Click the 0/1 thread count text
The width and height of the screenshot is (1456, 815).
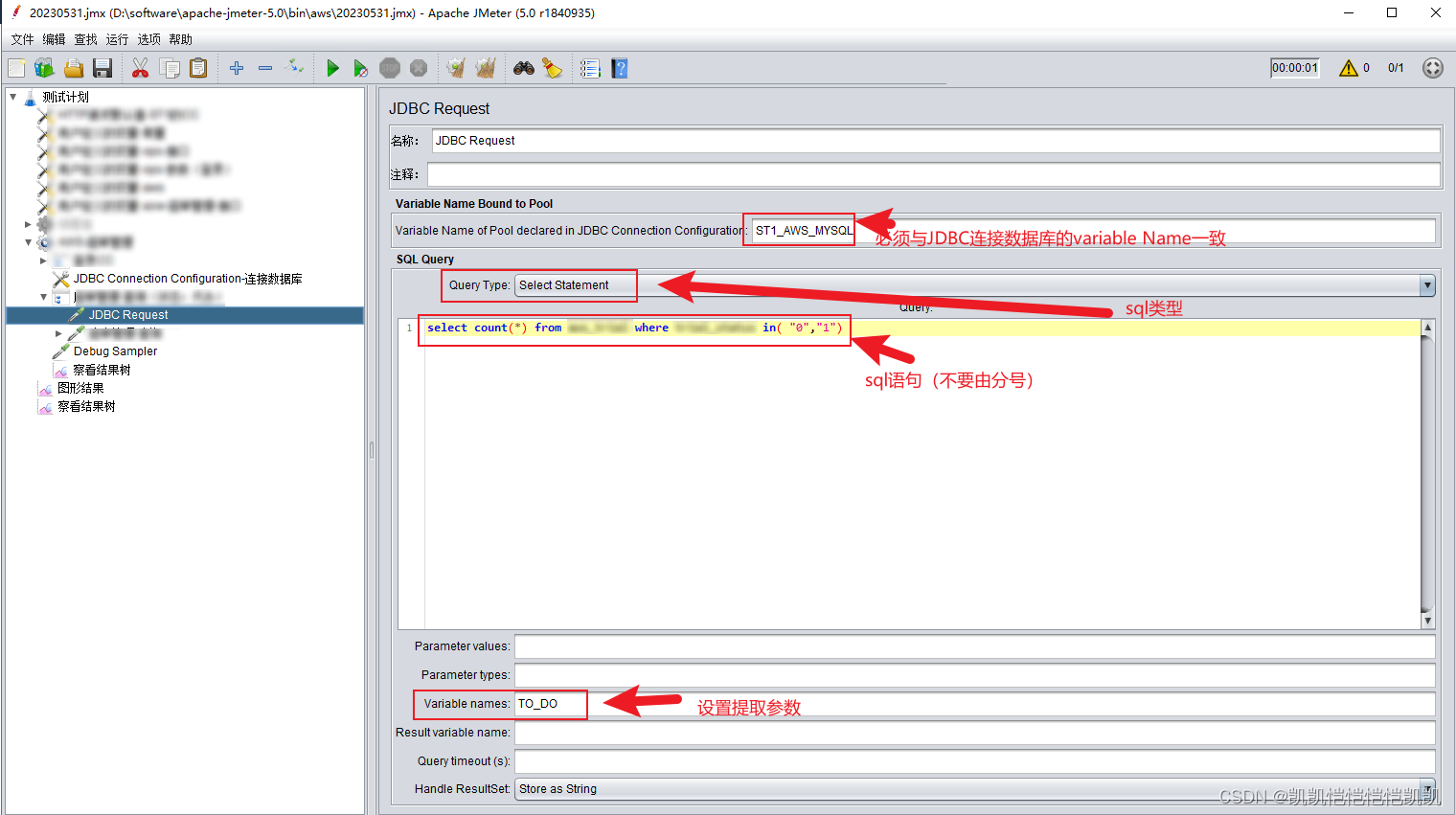coord(1396,68)
